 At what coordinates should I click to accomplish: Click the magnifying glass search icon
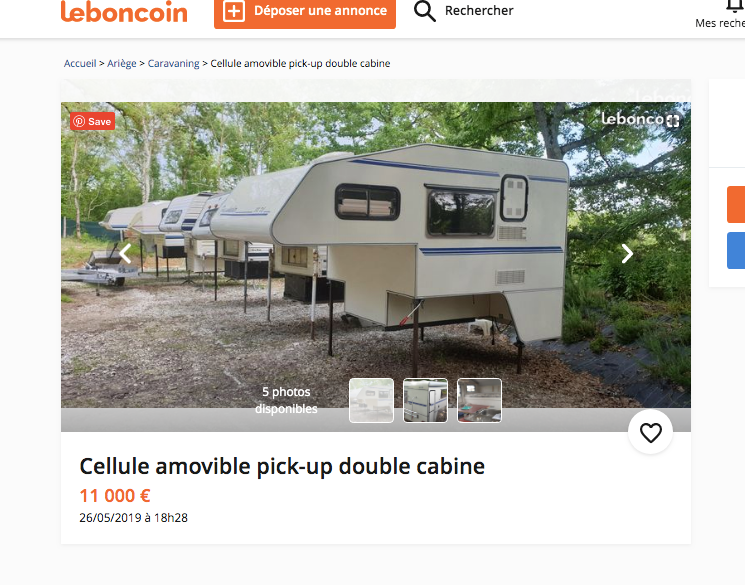click(424, 11)
